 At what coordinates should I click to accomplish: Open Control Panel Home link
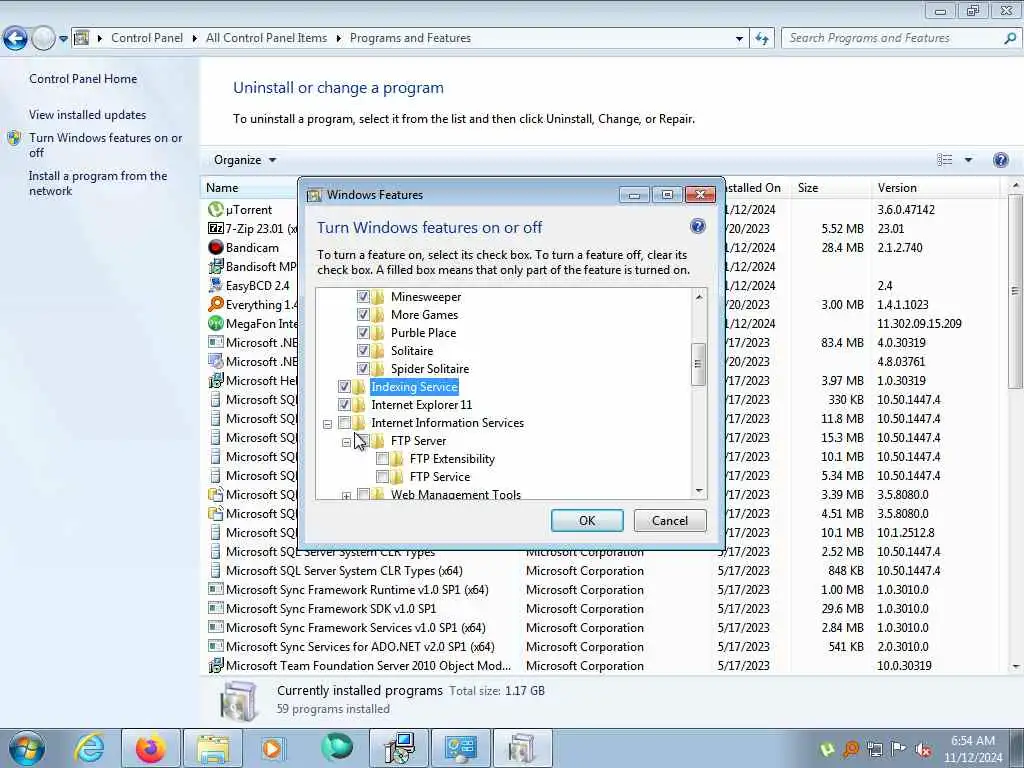(x=83, y=79)
